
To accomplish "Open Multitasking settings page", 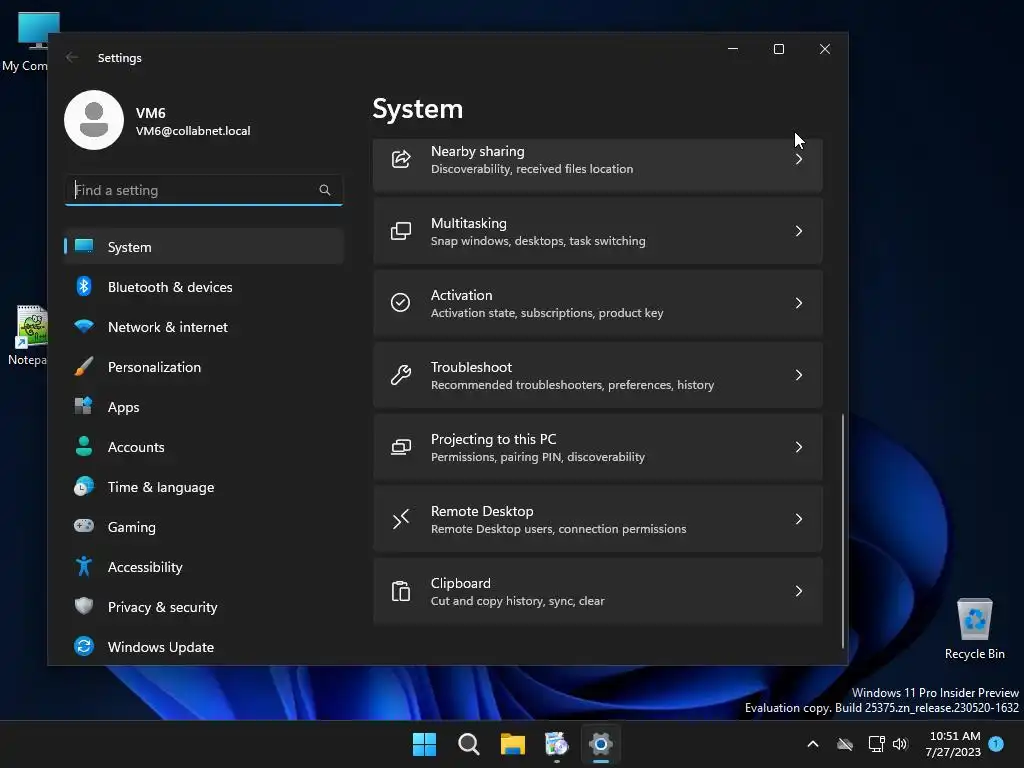I will pos(598,231).
